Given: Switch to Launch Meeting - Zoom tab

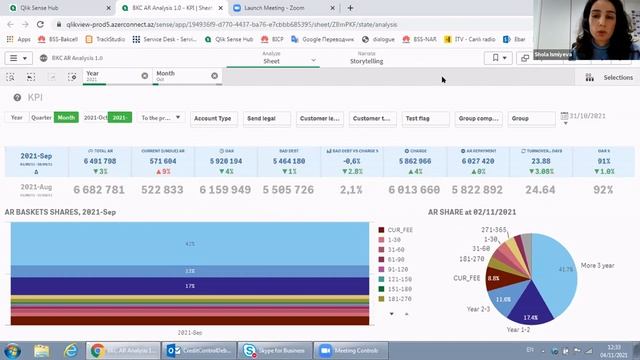Looking at the screenshot, I should click(x=284, y=8).
